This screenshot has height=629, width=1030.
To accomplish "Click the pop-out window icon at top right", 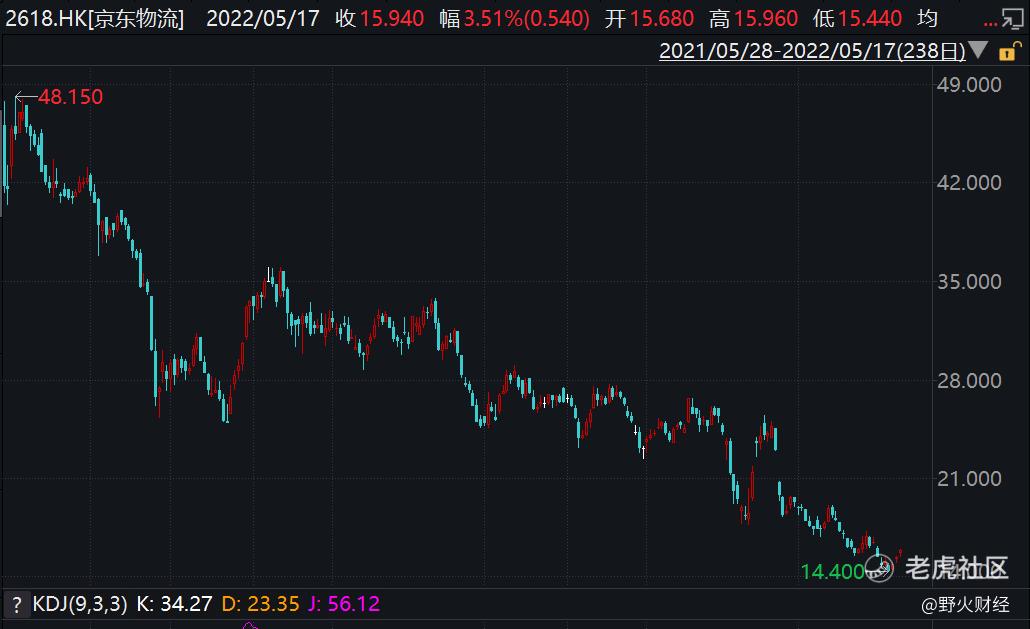I will pos(1012,19).
